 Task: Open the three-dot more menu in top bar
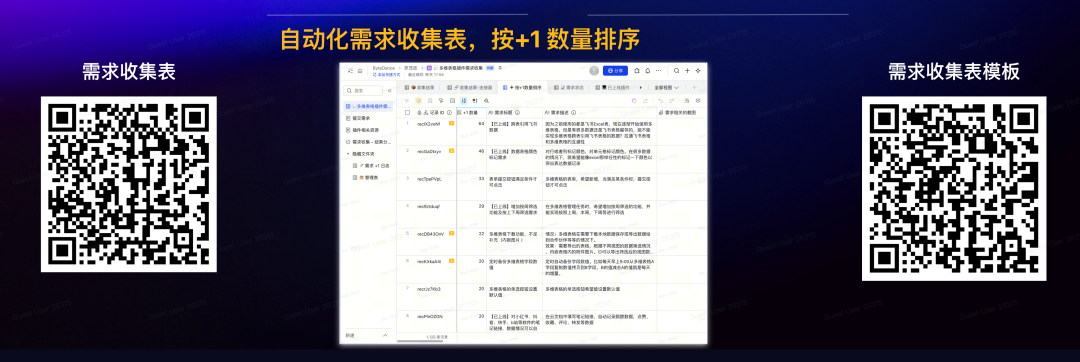pyautogui.click(x=658, y=71)
